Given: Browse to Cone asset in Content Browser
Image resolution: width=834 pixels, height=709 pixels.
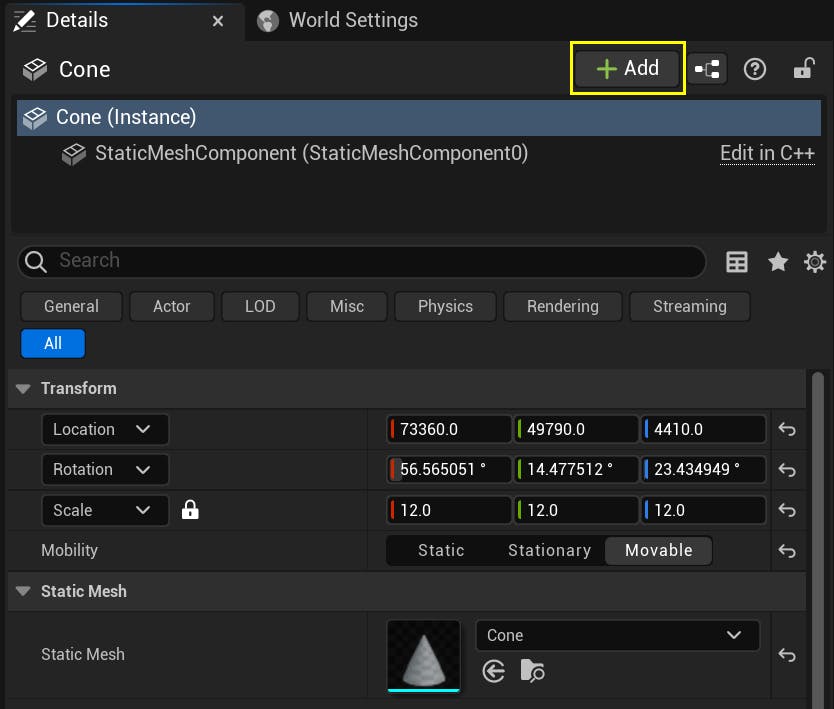Looking at the screenshot, I should (x=533, y=671).
